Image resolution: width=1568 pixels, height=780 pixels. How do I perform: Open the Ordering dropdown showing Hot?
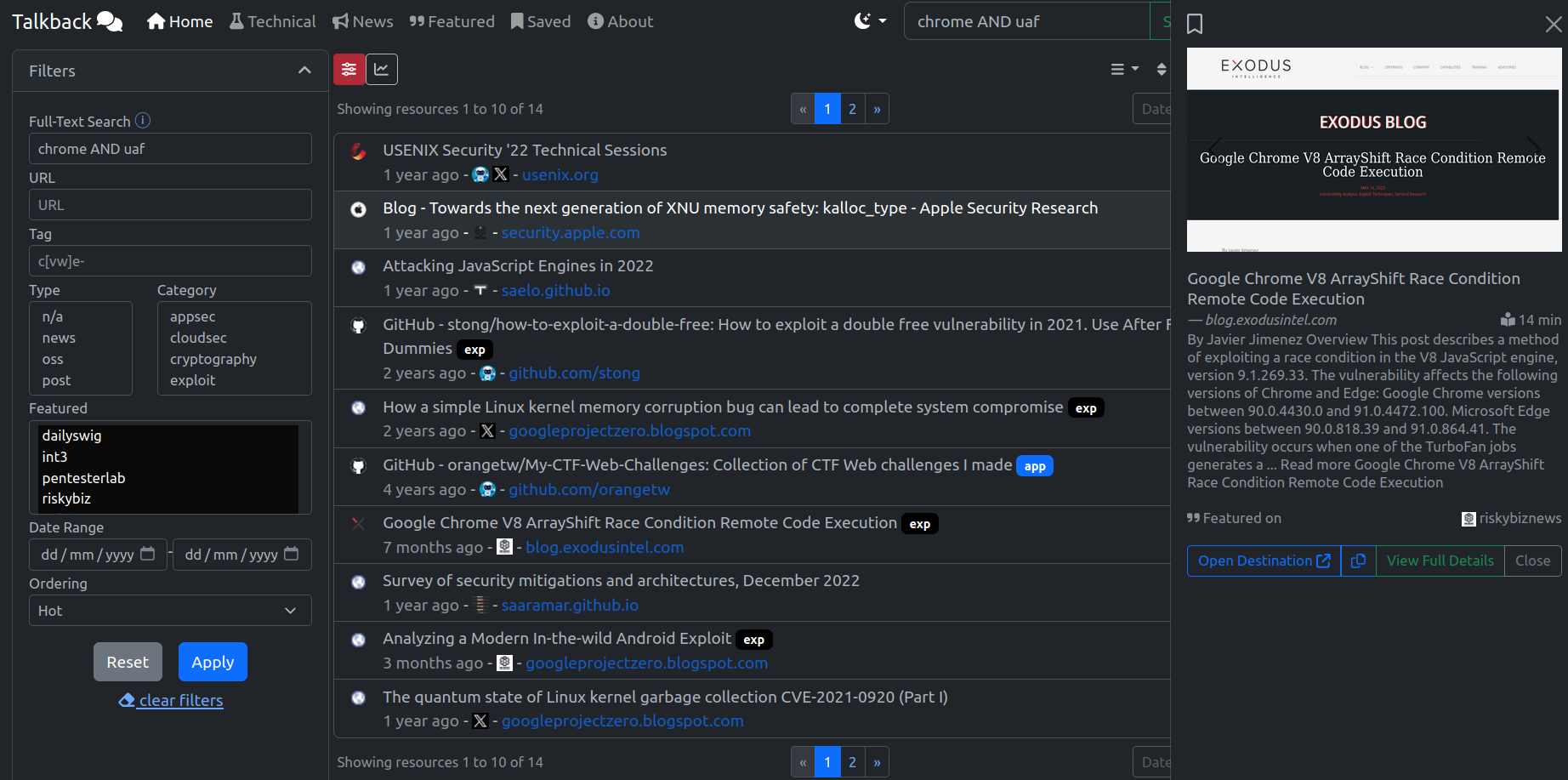click(x=170, y=611)
